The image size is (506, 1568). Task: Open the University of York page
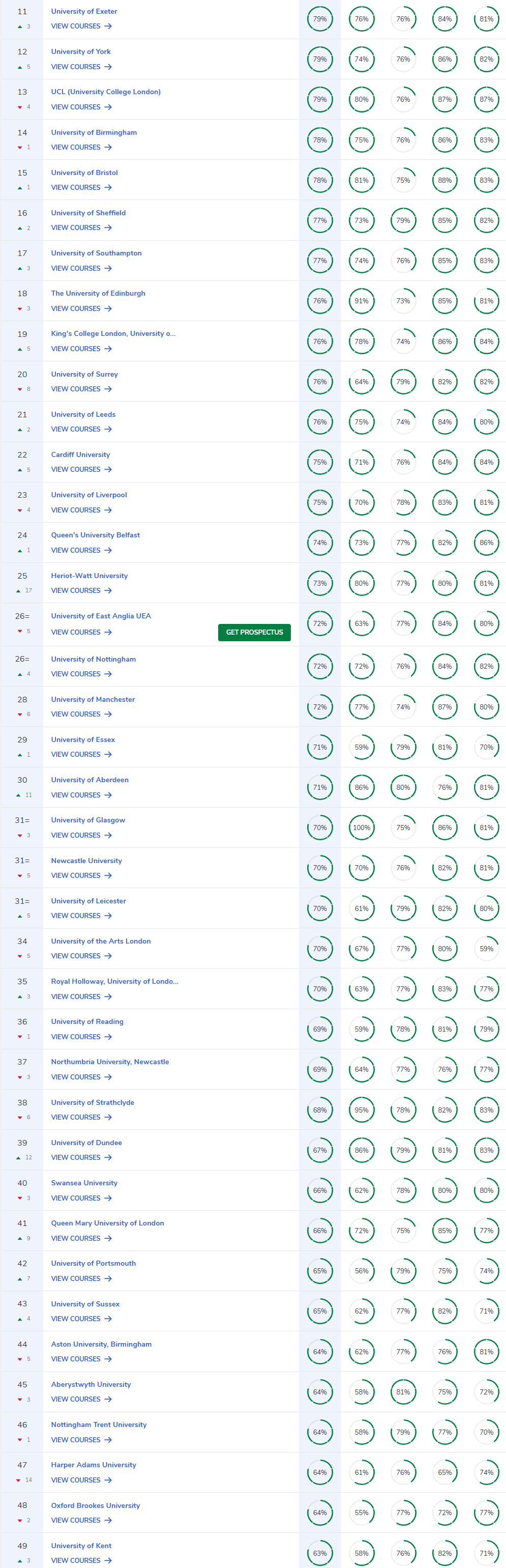point(81,51)
